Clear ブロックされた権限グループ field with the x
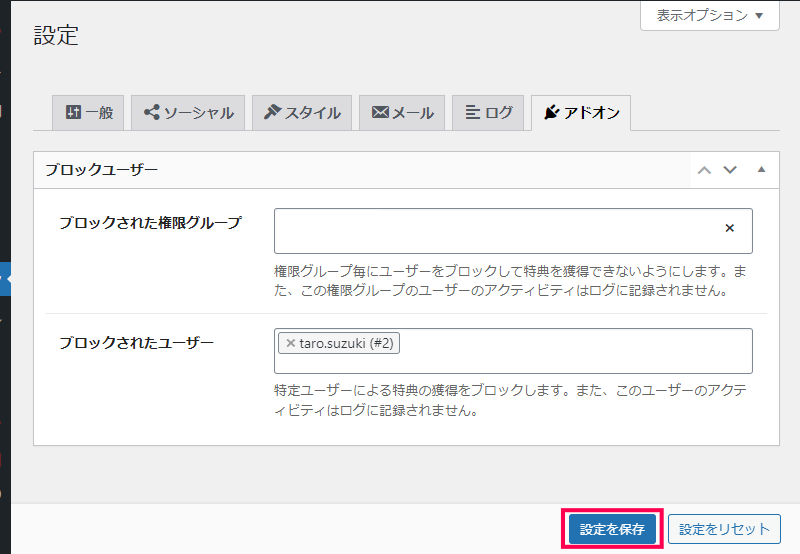This screenshot has width=800, height=554. 730,228
